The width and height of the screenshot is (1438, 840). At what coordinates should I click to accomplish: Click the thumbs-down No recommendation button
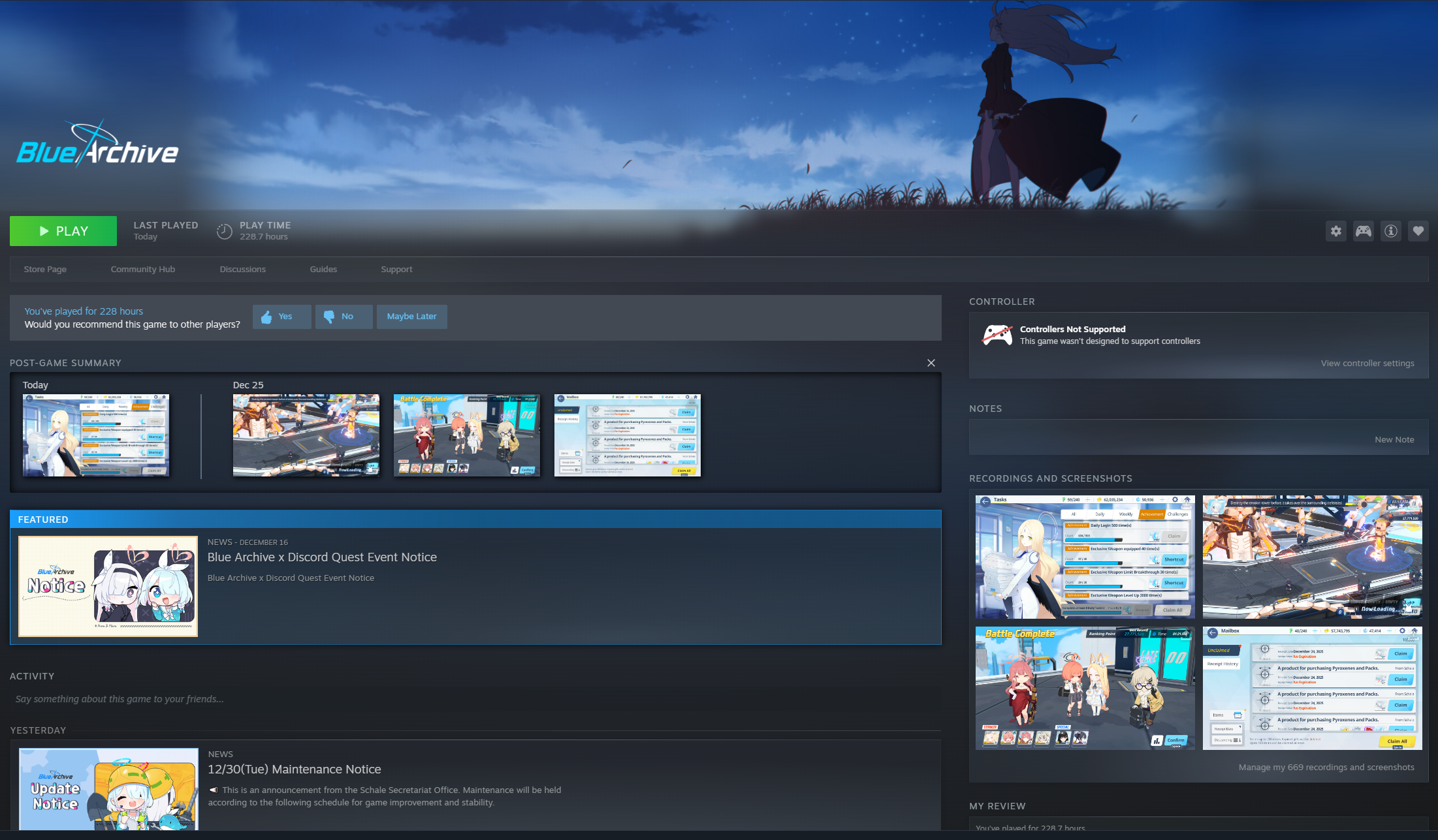344,317
